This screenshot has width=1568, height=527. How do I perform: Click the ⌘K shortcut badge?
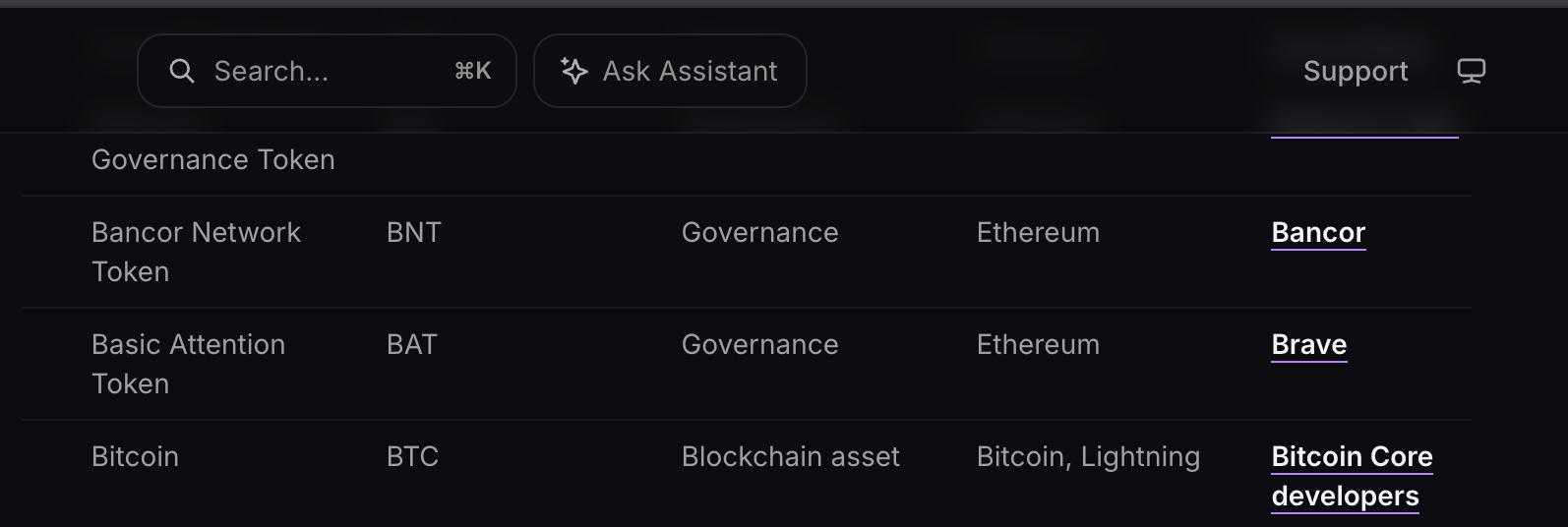click(x=473, y=71)
